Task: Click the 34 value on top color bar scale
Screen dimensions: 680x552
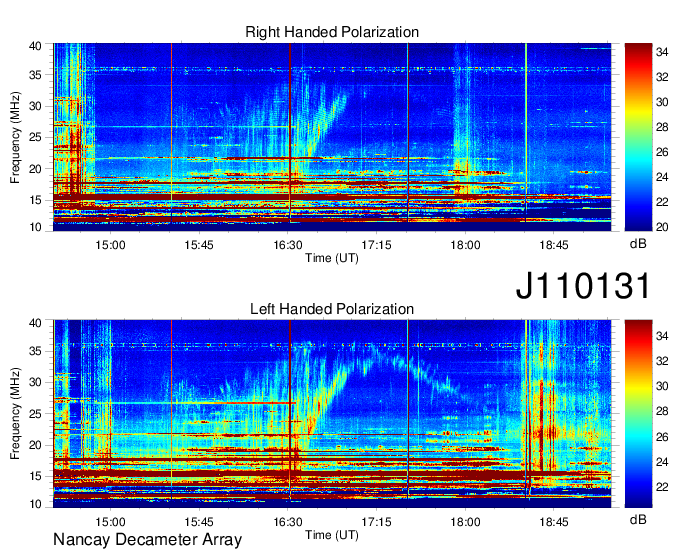Action: (x=662, y=52)
